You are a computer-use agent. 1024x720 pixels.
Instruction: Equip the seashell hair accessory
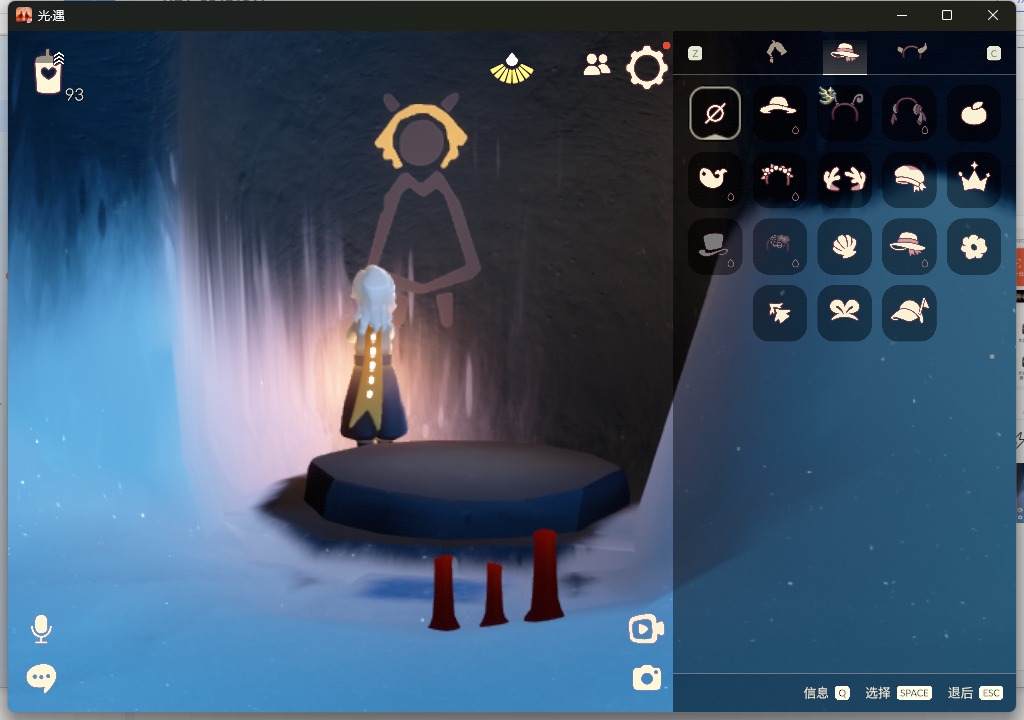pos(844,246)
